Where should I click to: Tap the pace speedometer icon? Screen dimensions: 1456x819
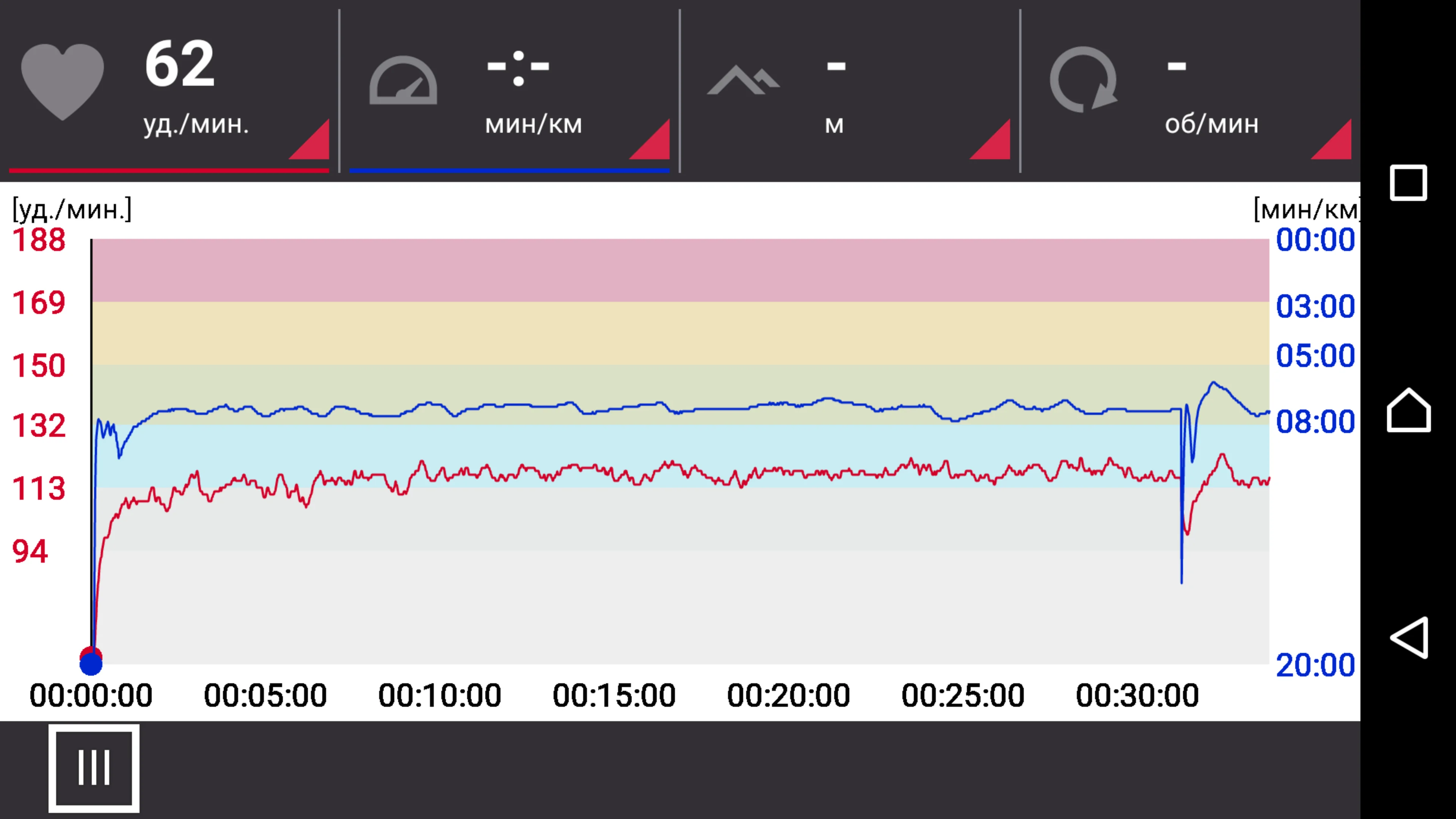pos(403,81)
